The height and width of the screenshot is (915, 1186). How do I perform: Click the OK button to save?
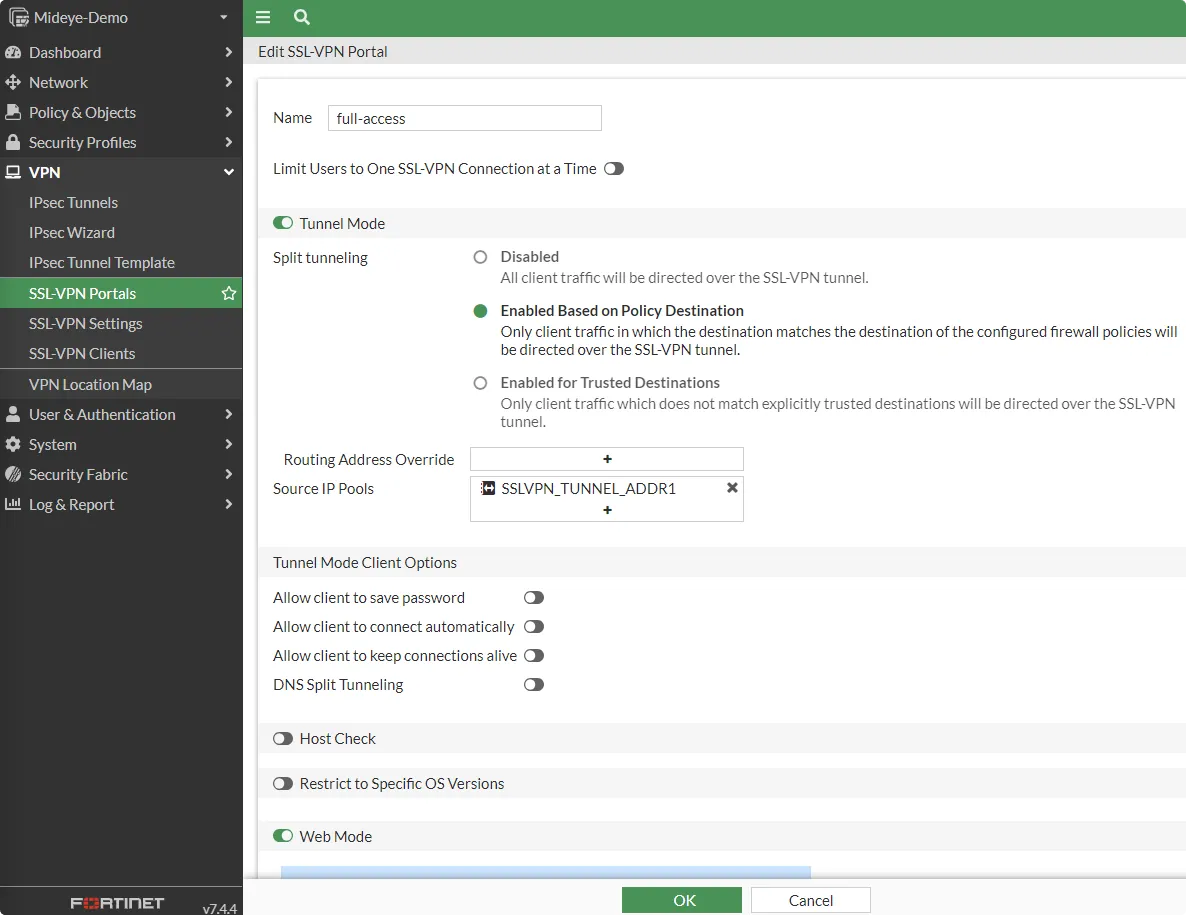[x=682, y=899]
